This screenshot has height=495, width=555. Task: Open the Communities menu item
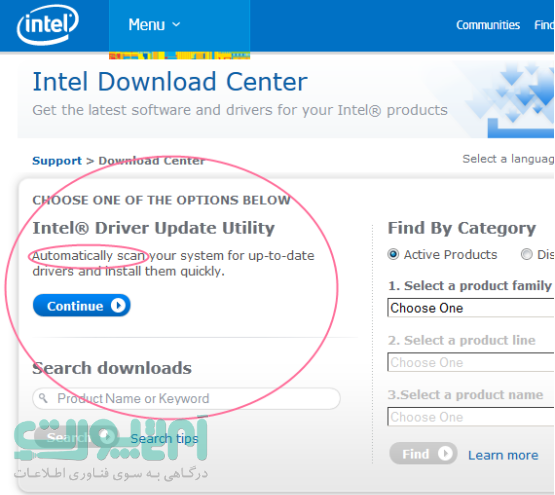pos(488,25)
